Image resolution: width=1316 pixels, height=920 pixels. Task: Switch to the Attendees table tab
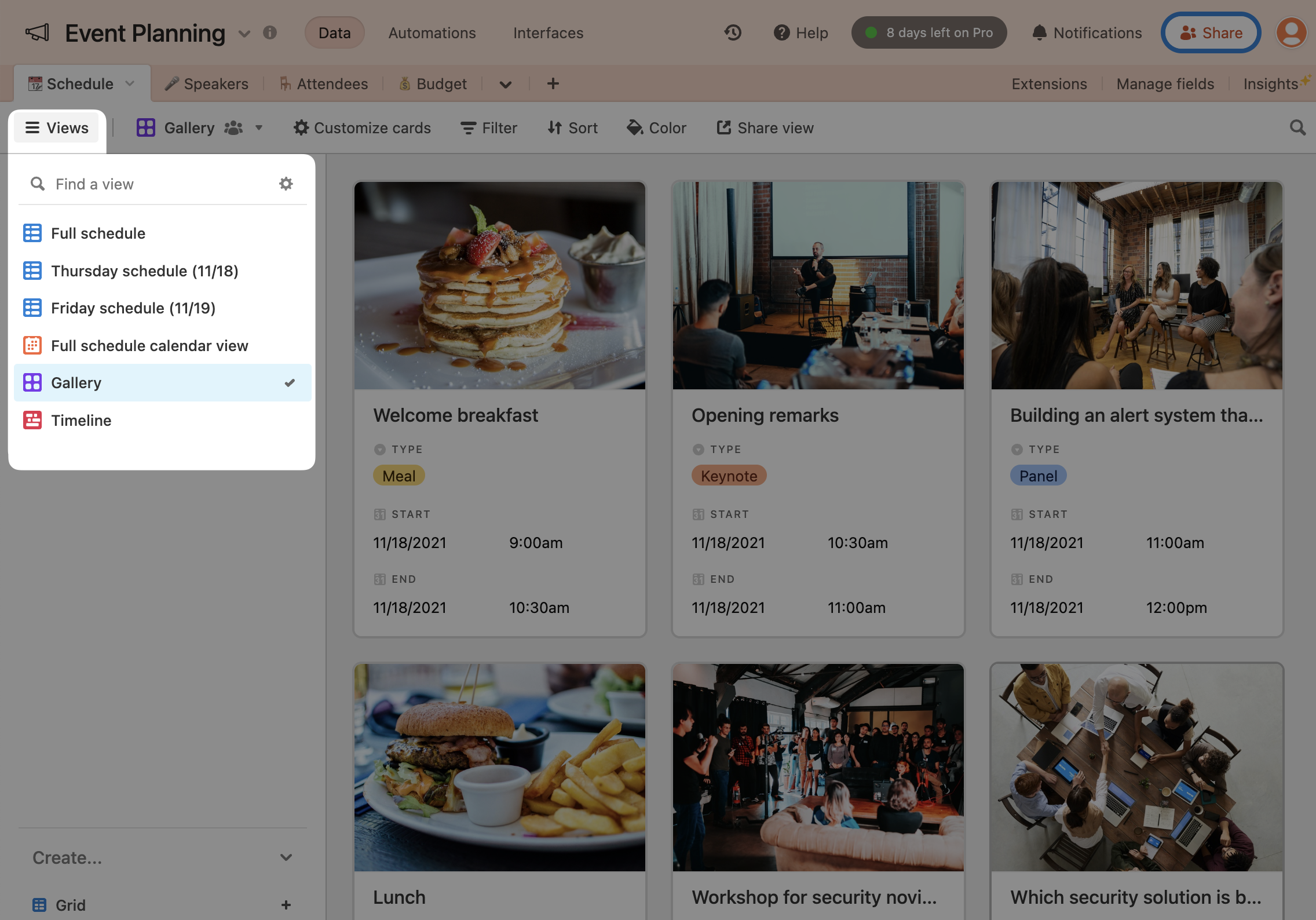324,83
